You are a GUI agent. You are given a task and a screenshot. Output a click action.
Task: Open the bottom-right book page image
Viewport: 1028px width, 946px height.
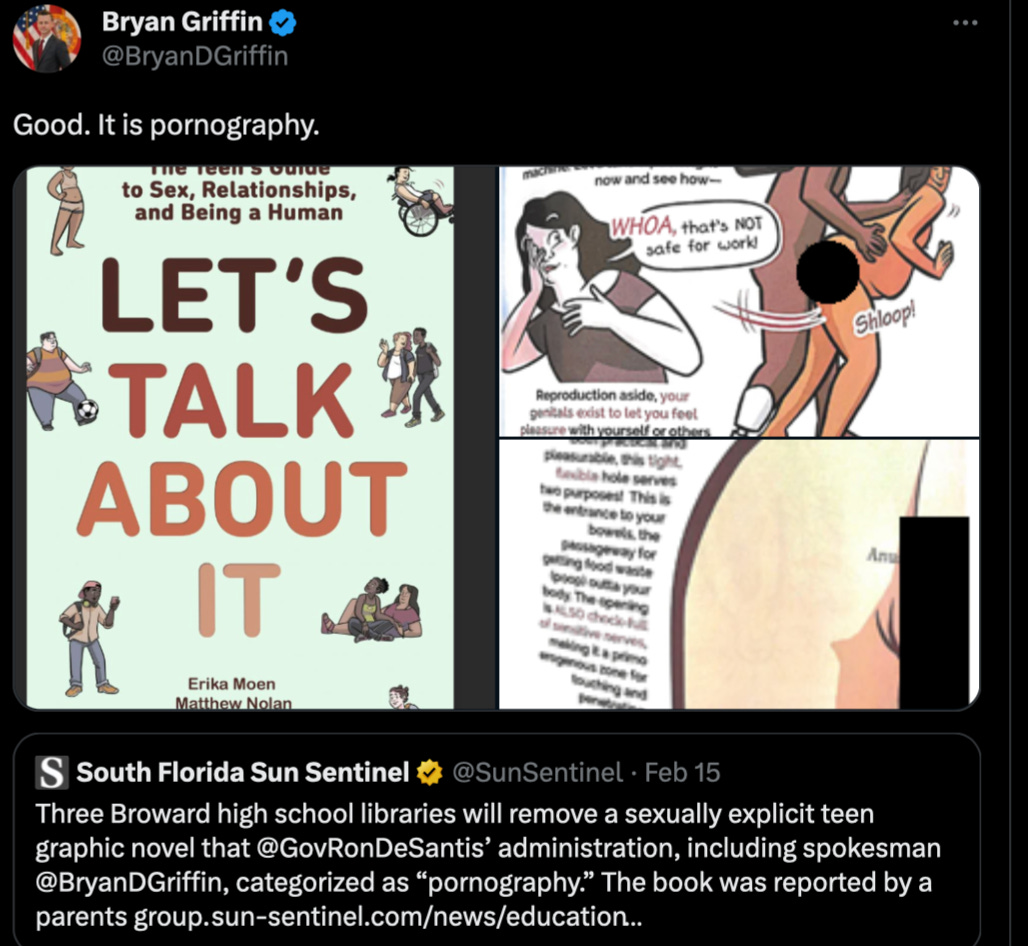tap(739, 574)
